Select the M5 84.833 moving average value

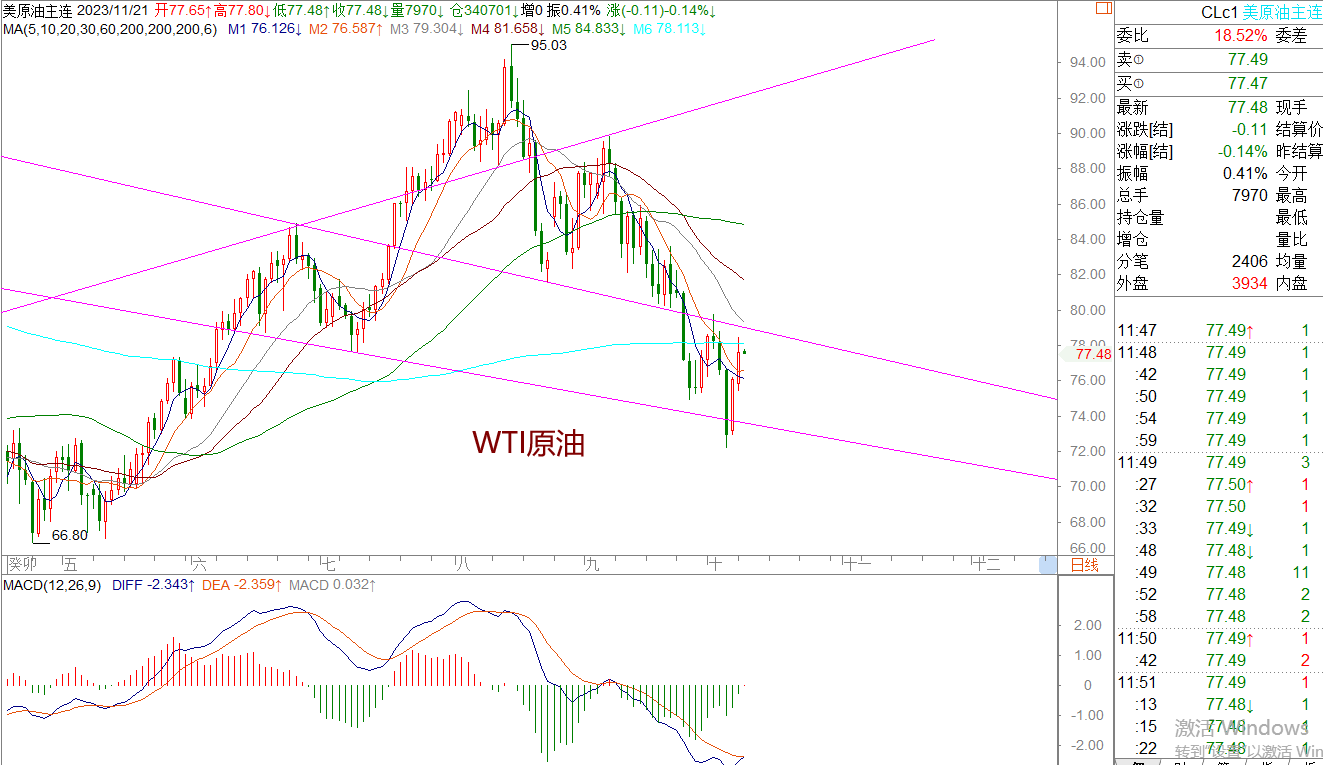pyautogui.click(x=588, y=29)
